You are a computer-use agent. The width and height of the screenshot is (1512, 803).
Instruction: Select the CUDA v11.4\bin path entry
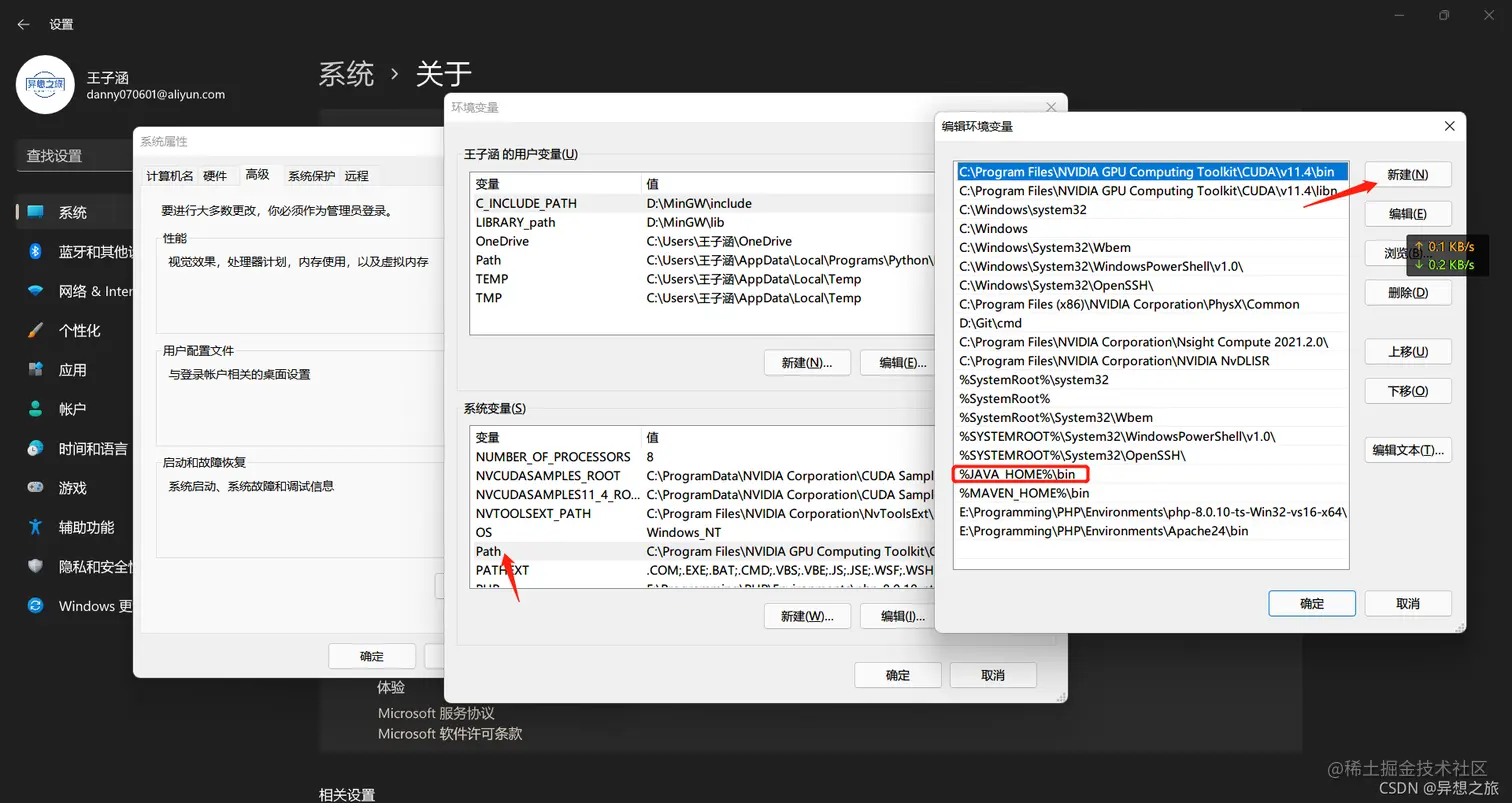(x=1151, y=171)
